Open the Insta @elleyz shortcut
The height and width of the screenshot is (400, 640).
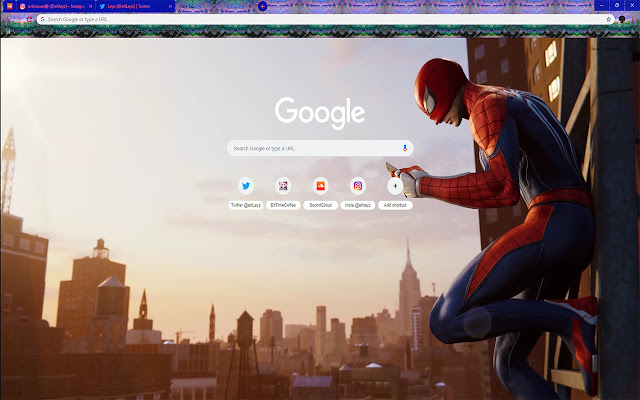point(358,193)
